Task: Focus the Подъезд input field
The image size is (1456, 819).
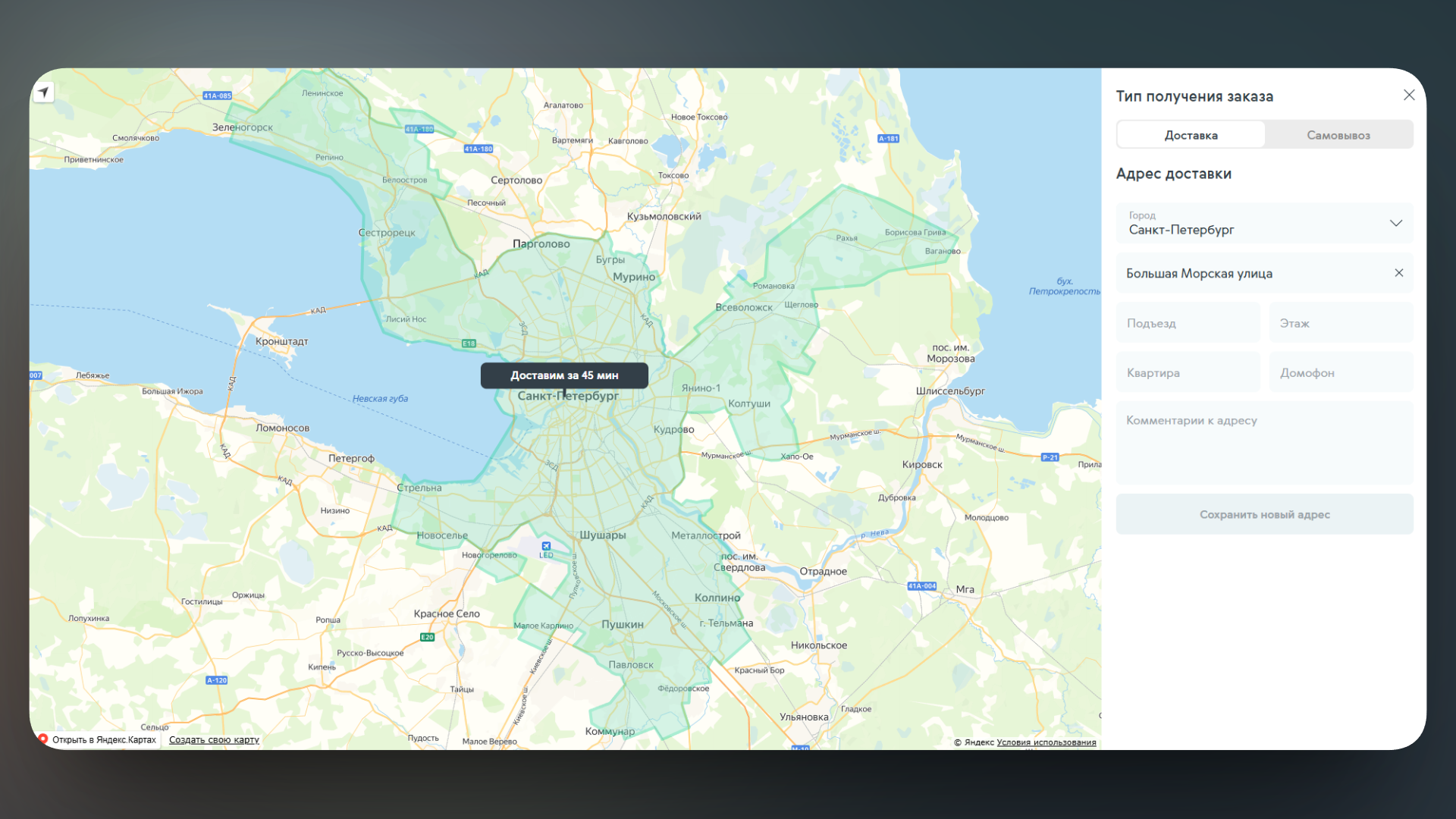Action: point(1188,323)
